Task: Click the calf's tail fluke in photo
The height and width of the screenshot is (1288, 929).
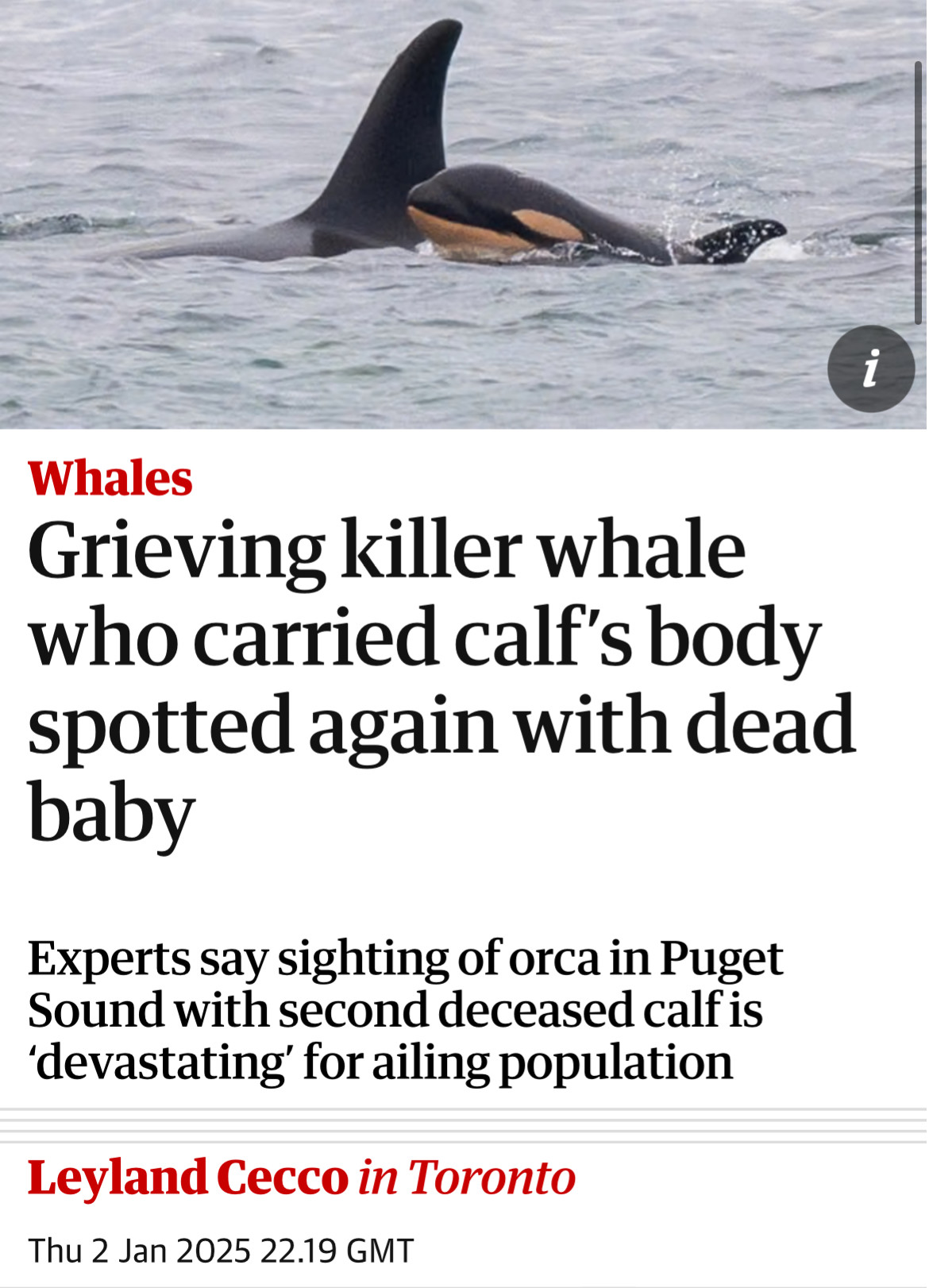Action: 738,241
